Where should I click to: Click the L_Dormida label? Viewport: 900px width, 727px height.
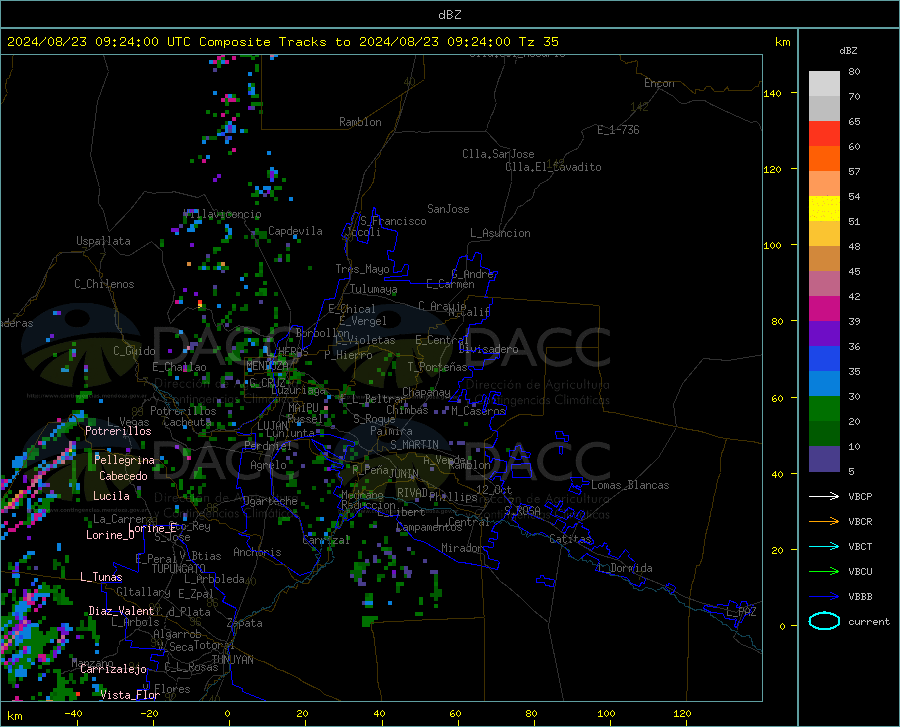pos(625,568)
